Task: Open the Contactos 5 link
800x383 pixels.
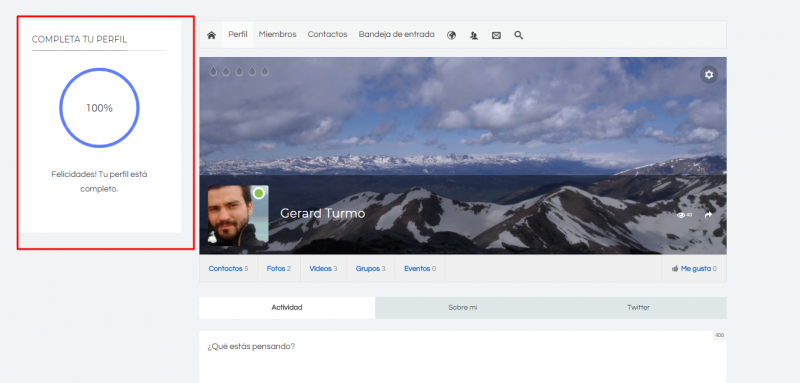Action: click(x=228, y=269)
